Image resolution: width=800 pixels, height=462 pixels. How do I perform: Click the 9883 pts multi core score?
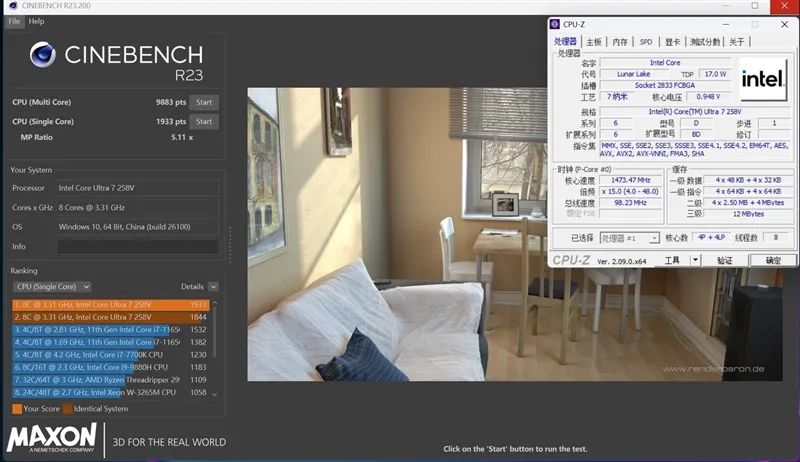pyautogui.click(x=171, y=102)
